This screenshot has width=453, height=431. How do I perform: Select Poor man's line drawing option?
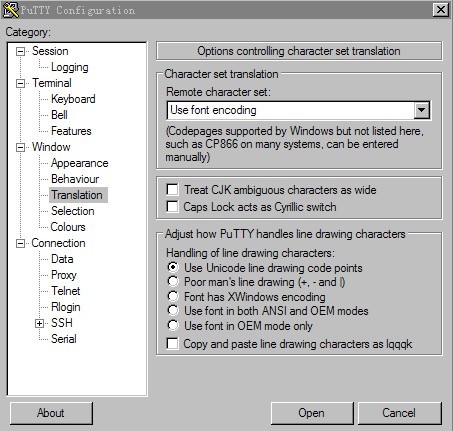(173, 282)
